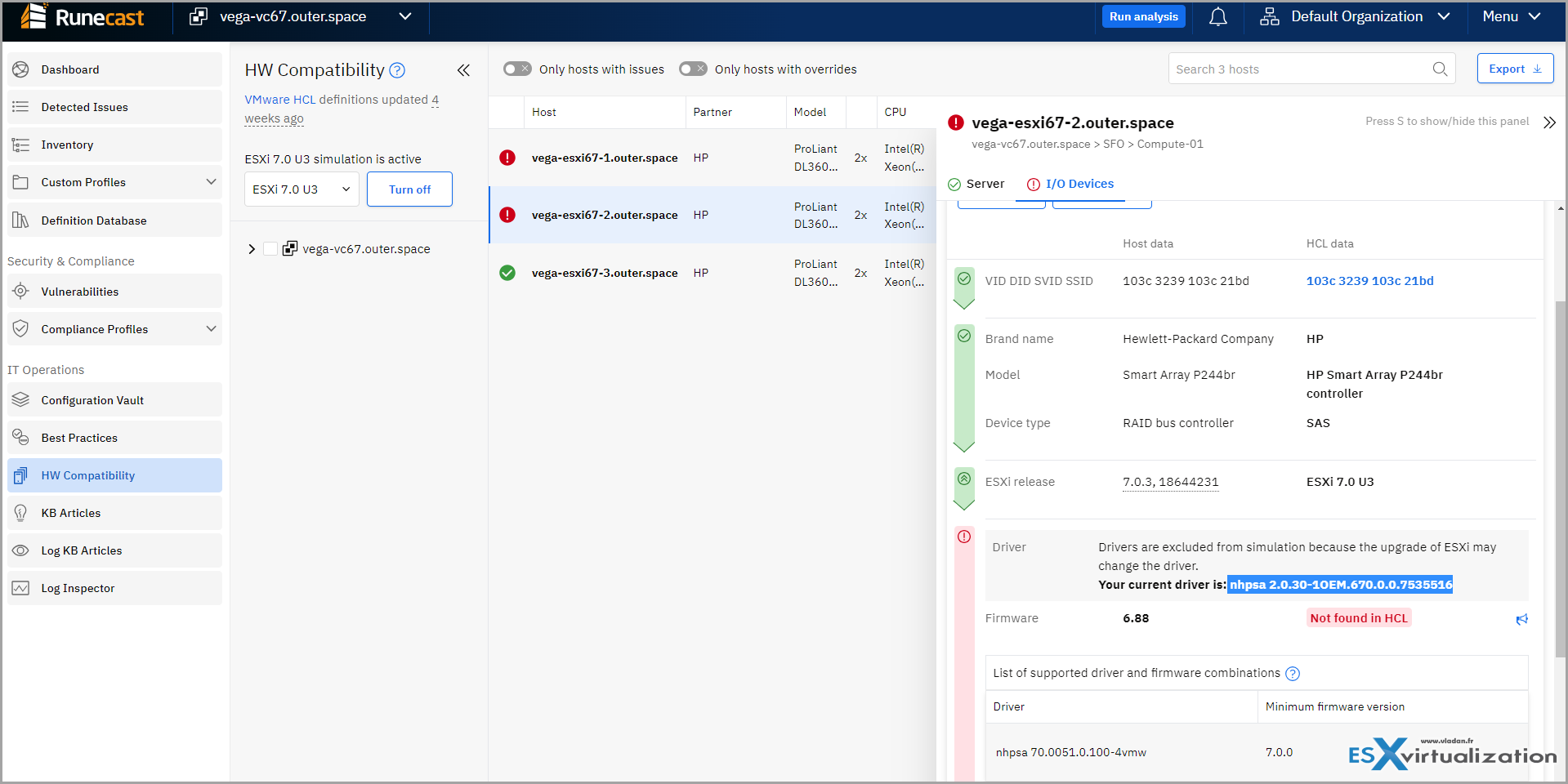Click Run analysis button
Image resolution: width=1568 pixels, height=784 pixels.
tap(1143, 17)
